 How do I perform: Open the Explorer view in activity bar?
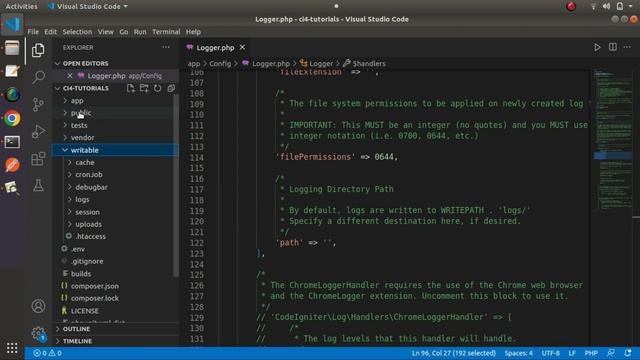point(38,50)
